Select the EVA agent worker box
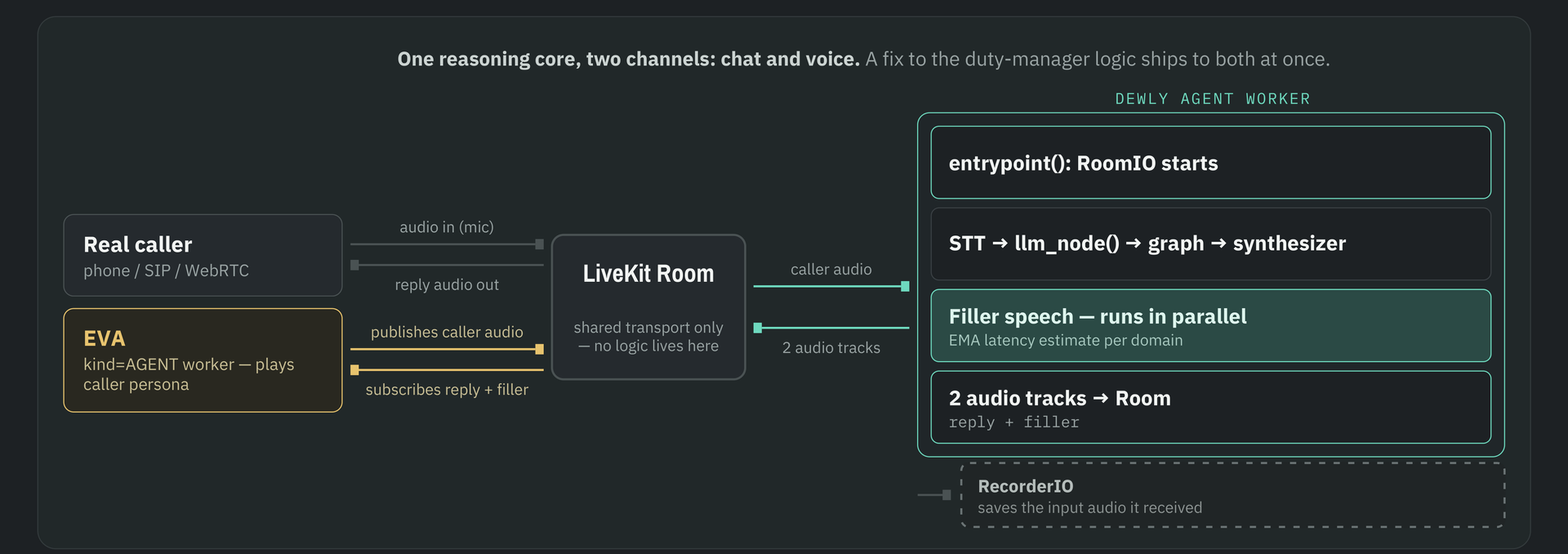 pyautogui.click(x=203, y=360)
